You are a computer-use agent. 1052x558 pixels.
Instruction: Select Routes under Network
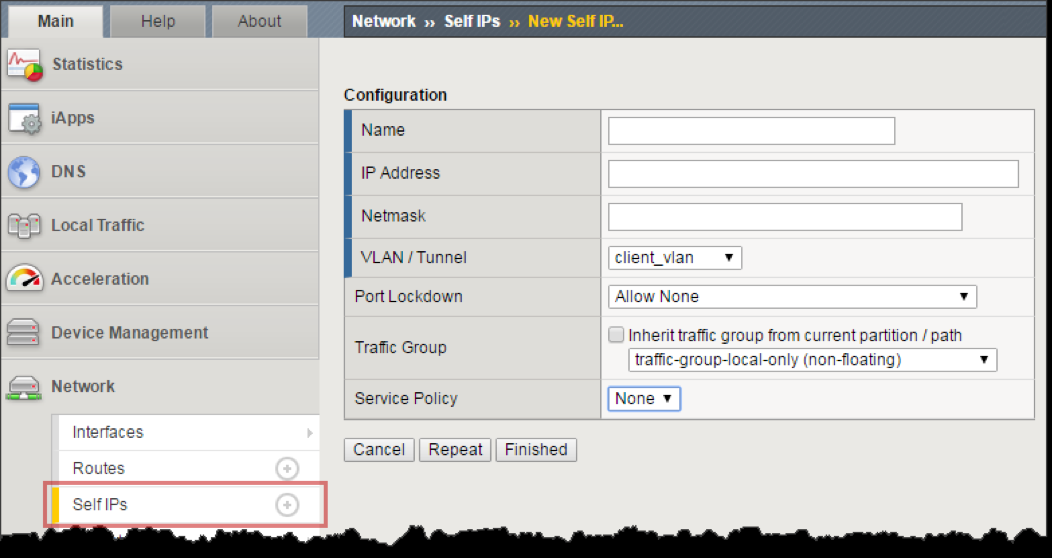click(188, 468)
